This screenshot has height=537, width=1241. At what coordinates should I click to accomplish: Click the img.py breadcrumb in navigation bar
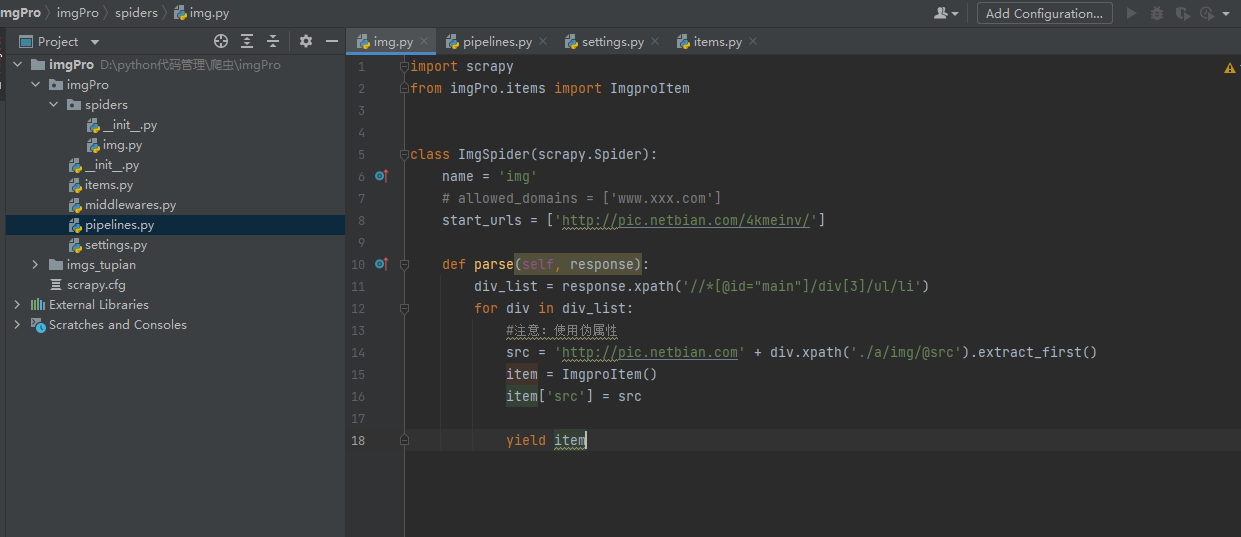(201, 13)
